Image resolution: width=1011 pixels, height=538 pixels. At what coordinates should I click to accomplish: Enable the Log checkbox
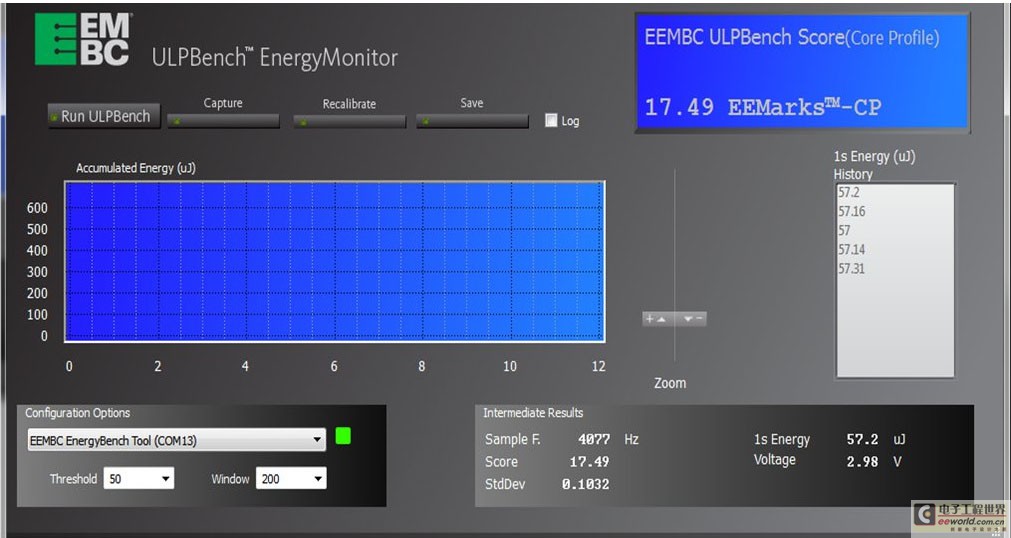pos(551,121)
